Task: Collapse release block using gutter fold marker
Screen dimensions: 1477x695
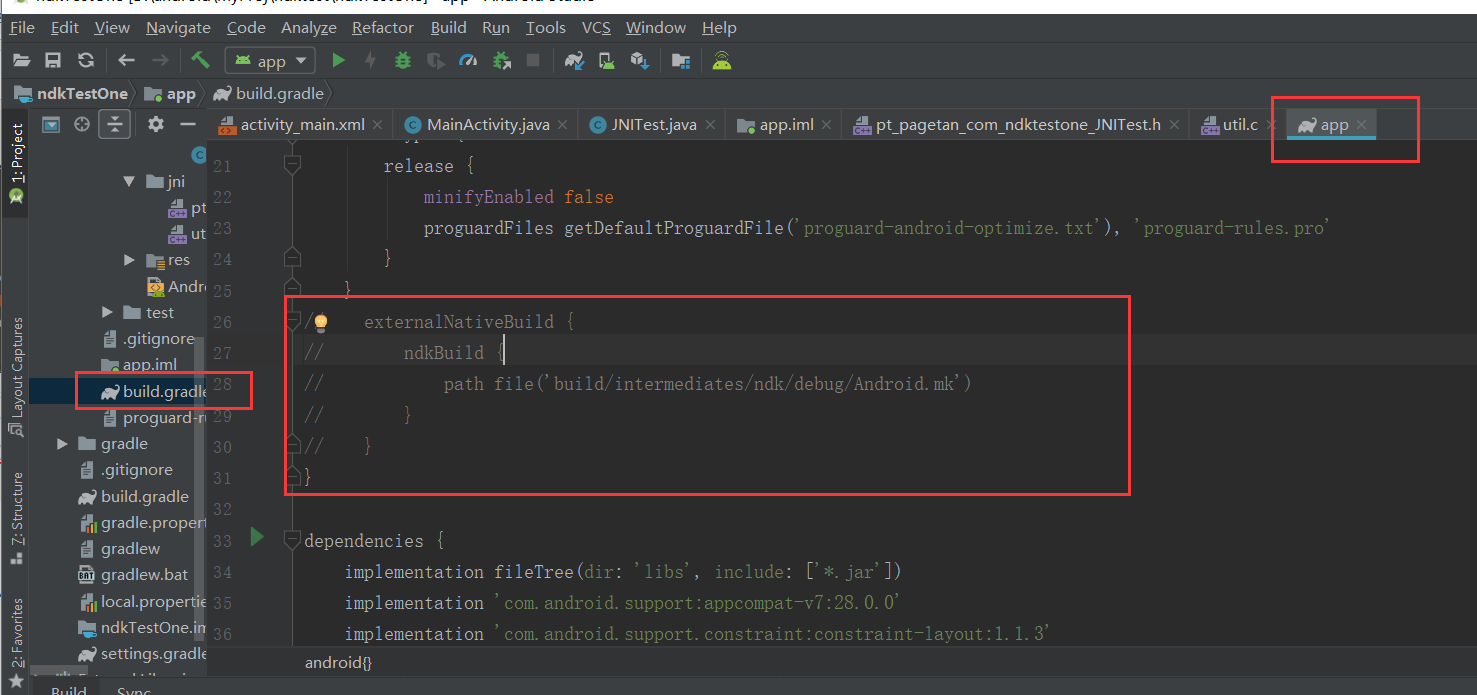Action: tap(292, 166)
